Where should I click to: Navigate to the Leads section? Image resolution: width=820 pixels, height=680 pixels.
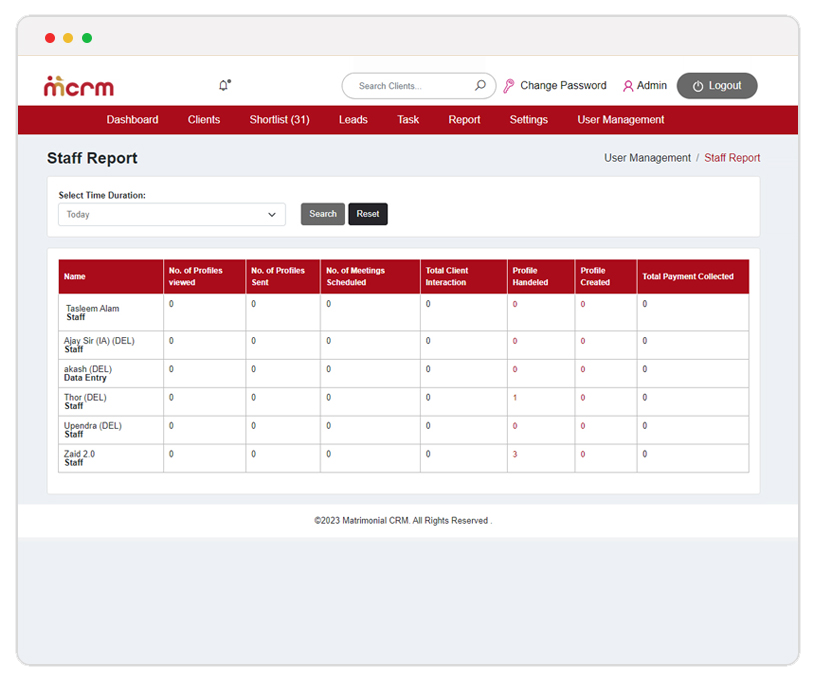point(353,120)
